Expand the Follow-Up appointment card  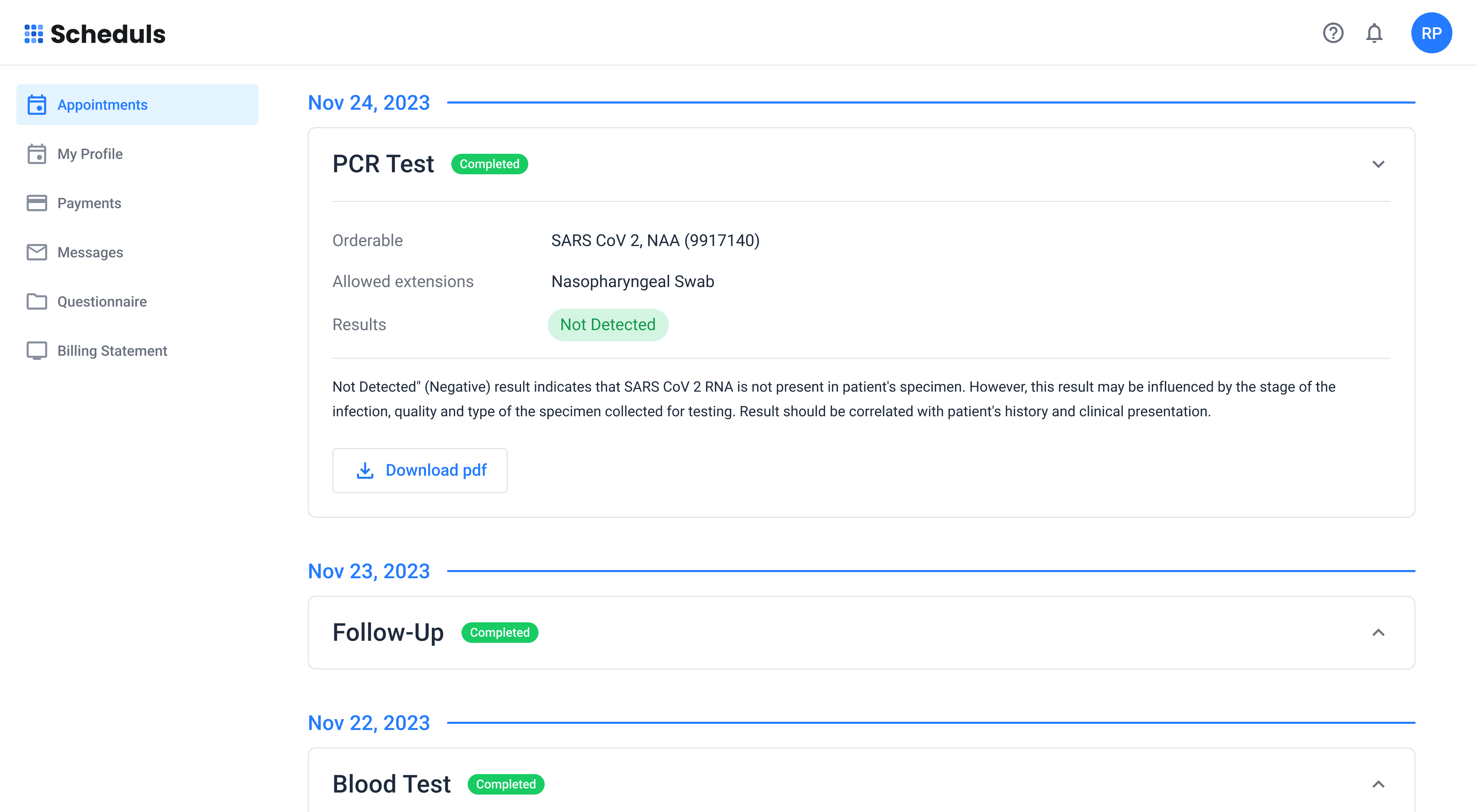click(1379, 633)
